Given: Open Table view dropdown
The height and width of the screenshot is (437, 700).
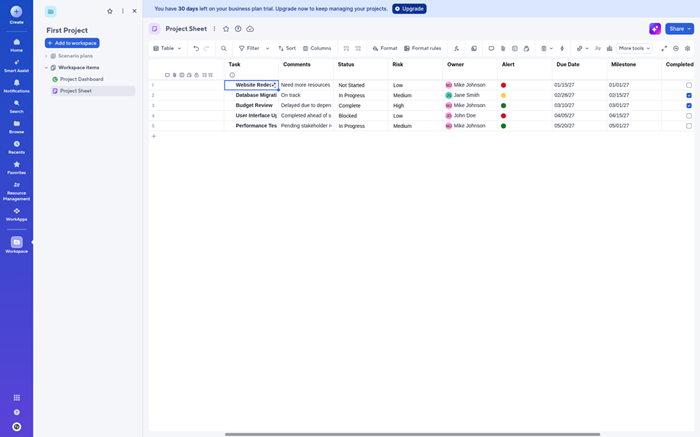Looking at the screenshot, I should (167, 48).
